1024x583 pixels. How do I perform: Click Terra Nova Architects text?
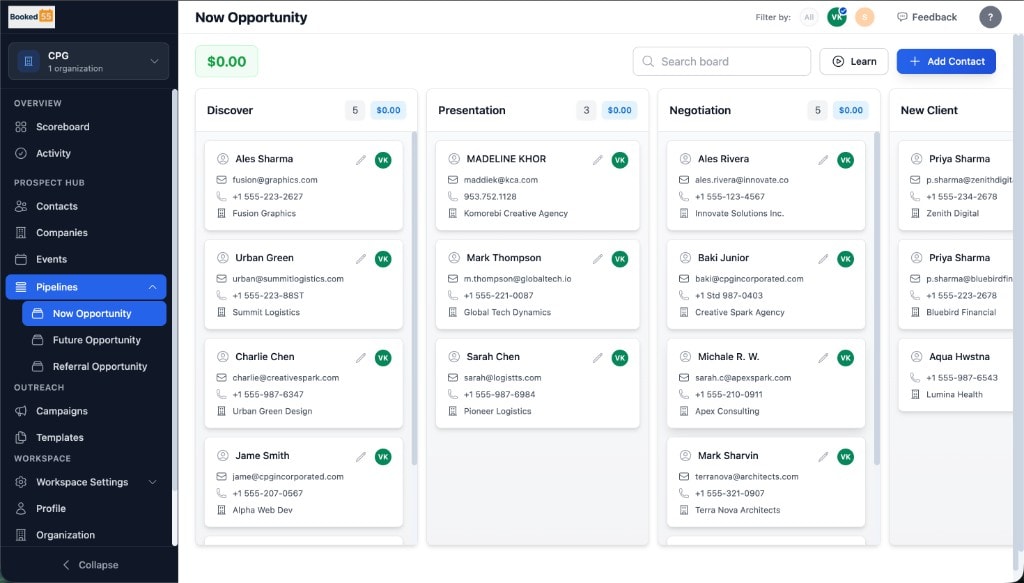click(x=737, y=510)
